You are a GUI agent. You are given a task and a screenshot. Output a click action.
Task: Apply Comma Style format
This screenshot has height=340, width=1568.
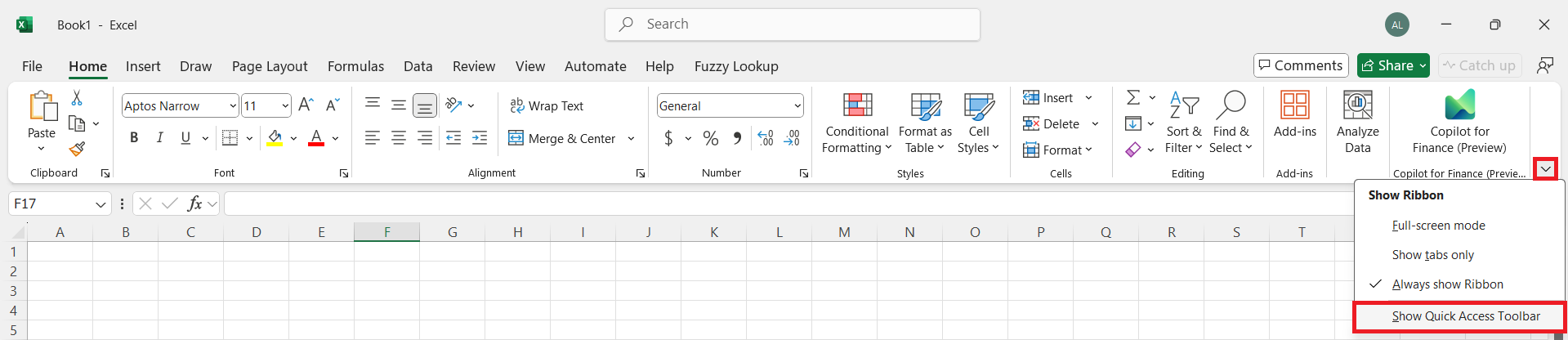737,138
